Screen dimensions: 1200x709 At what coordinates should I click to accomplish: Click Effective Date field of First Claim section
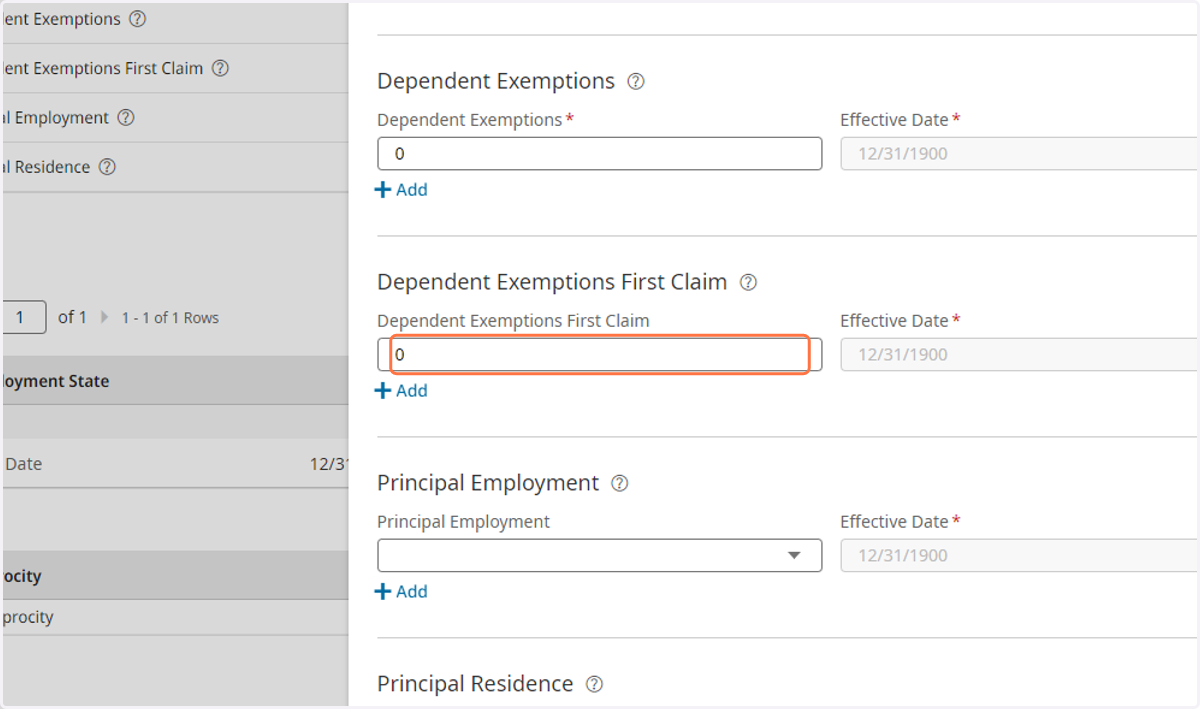(x=1020, y=355)
